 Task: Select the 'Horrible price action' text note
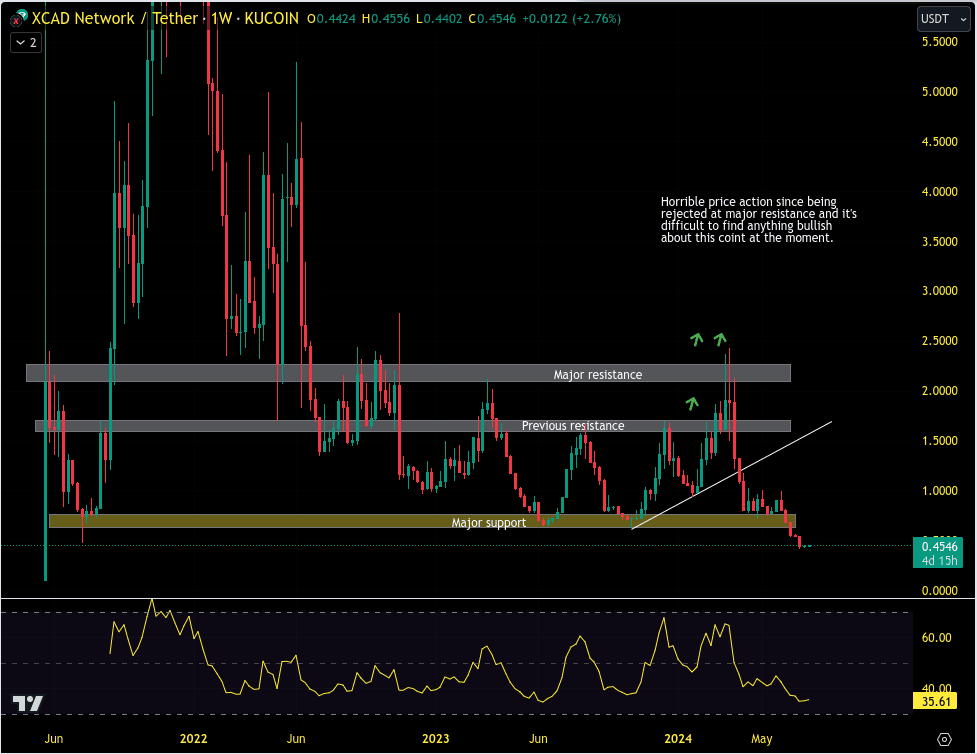pyautogui.click(x=758, y=219)
